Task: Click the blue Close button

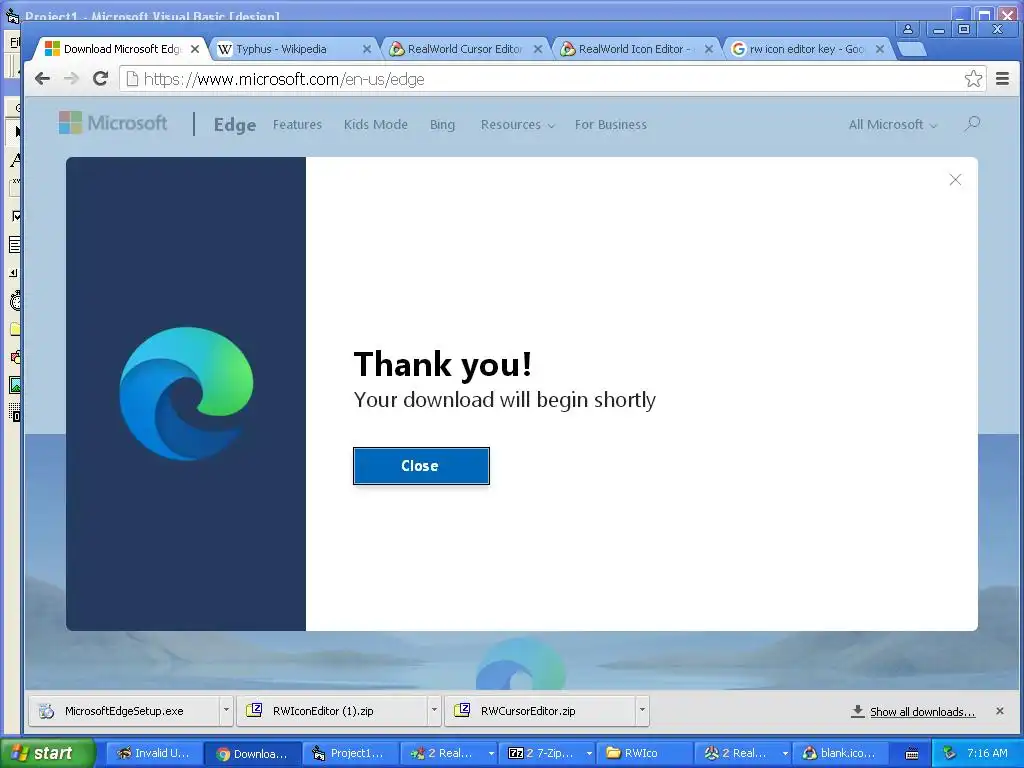Action: pos(421,466)
